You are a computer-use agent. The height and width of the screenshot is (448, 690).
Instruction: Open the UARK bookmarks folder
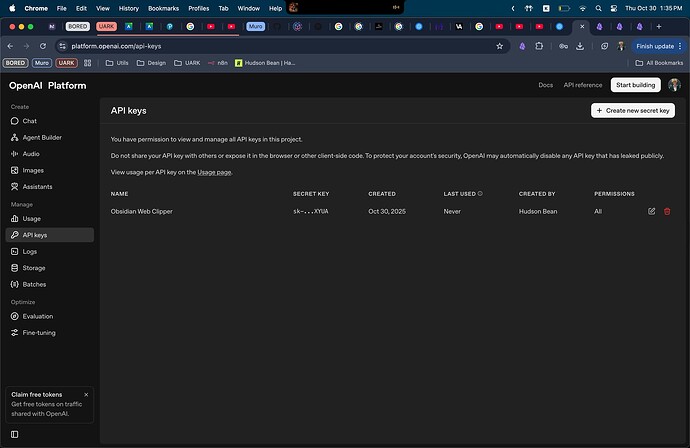click(187, 63)
